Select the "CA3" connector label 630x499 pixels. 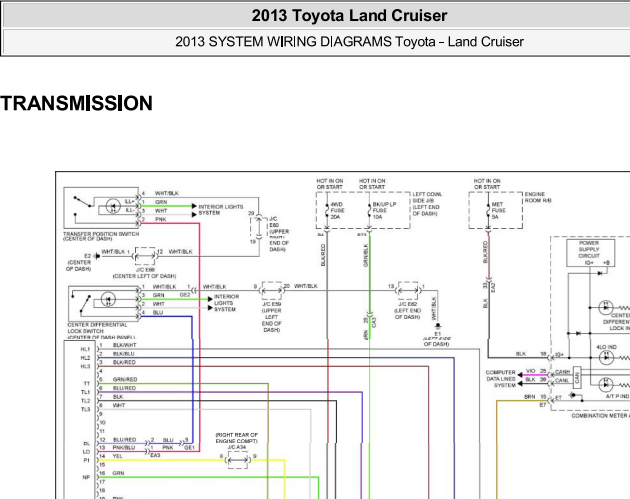click(374, 322)
